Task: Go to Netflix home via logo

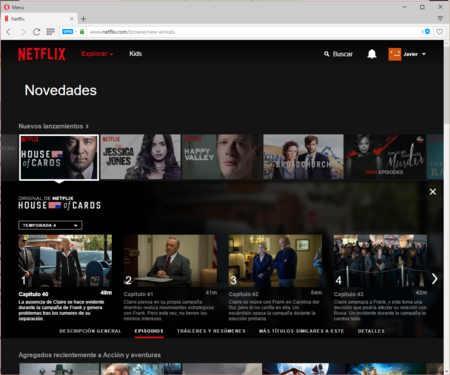Action: [x=42, y=54]
